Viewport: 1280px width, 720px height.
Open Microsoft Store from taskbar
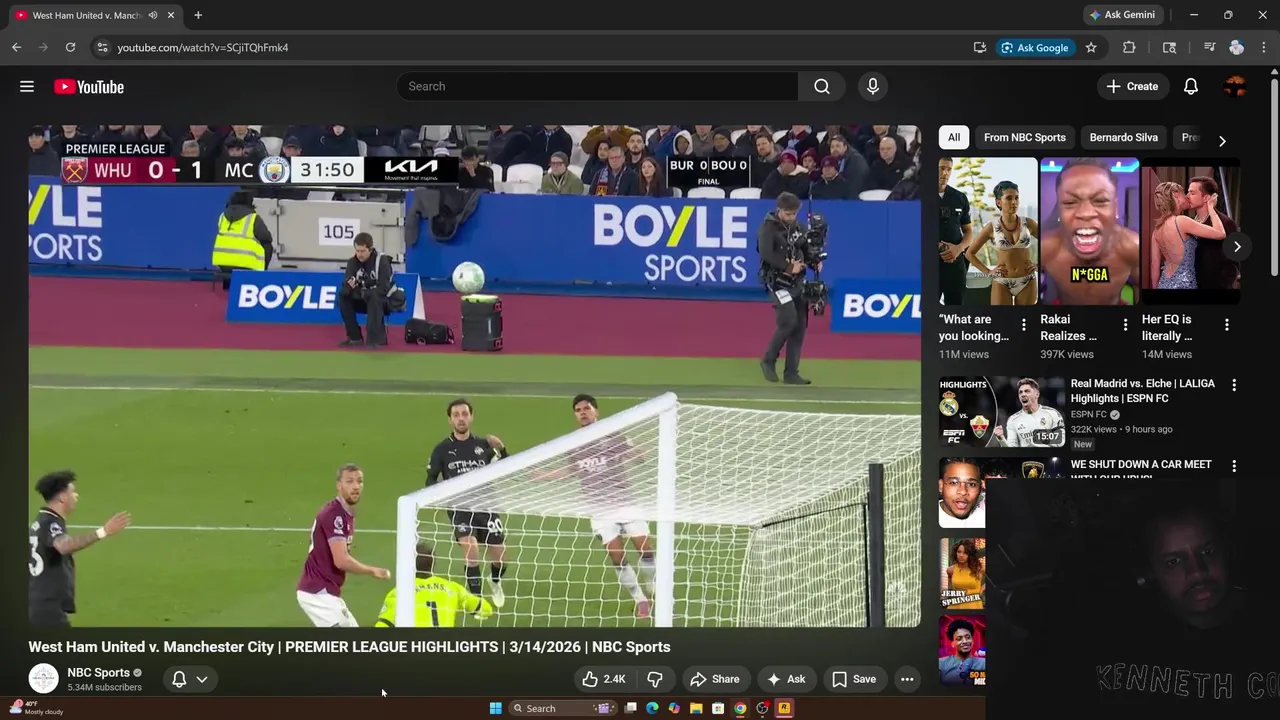click(x=718, y=708)
